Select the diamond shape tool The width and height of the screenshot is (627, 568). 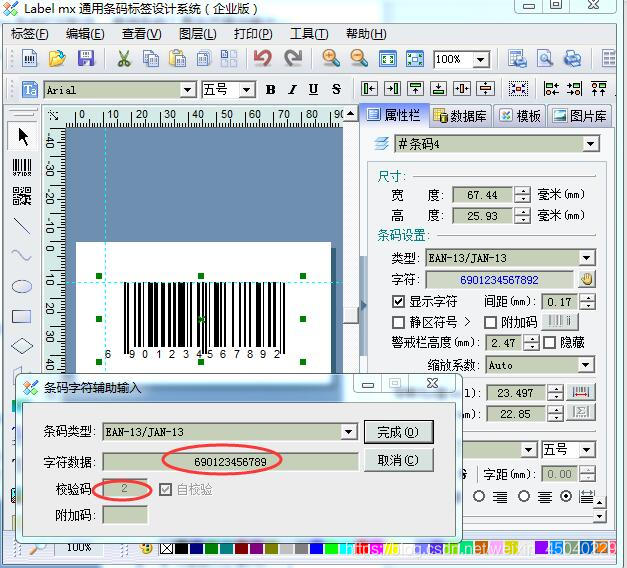click(x=22, y=346)
